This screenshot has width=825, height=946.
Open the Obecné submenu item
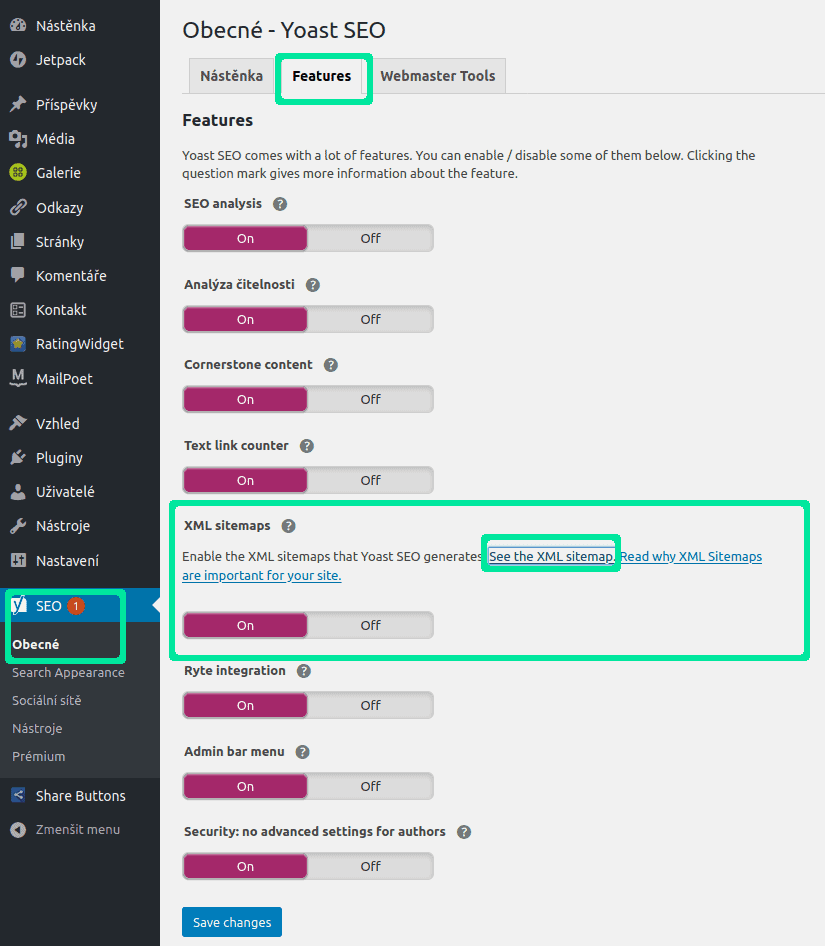[36, 644]
